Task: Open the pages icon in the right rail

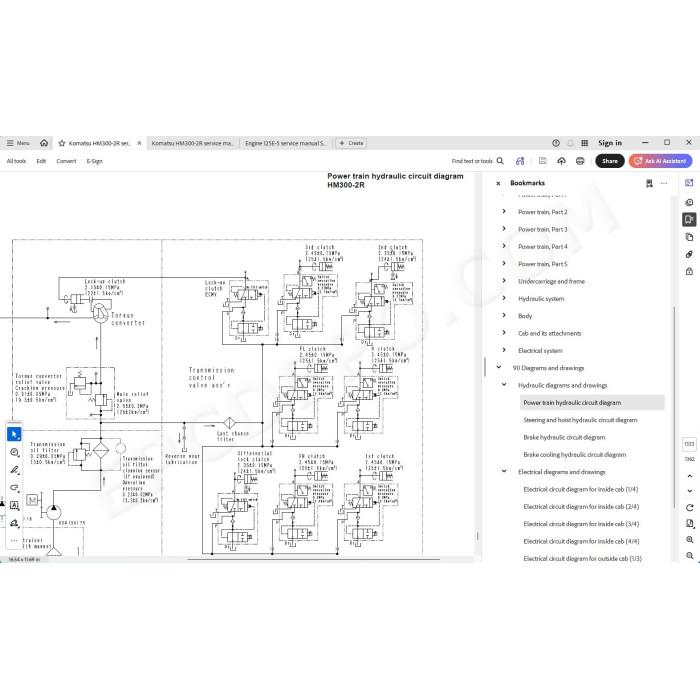Action: point(689,237)
